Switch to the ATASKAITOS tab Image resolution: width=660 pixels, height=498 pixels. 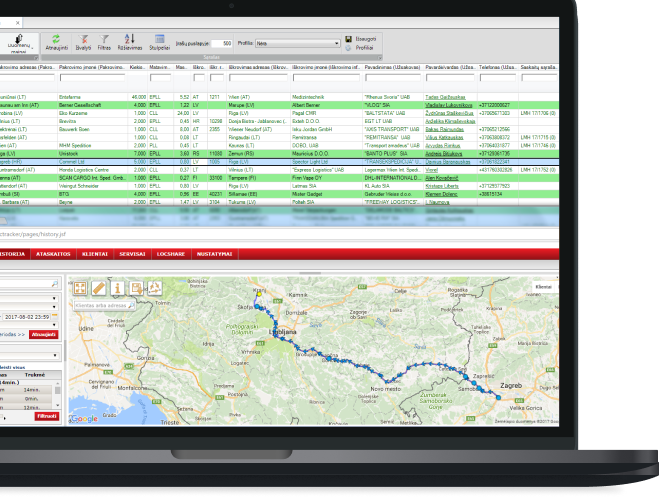click(x=53, y=254)
